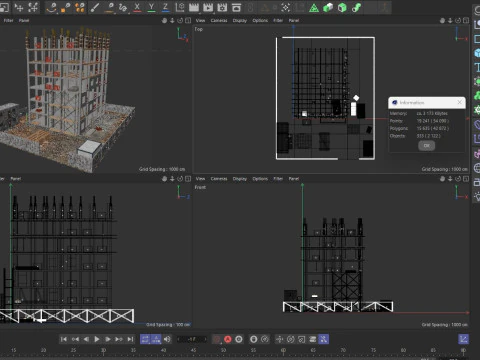Click the green chain link icon

click(356, 8)
